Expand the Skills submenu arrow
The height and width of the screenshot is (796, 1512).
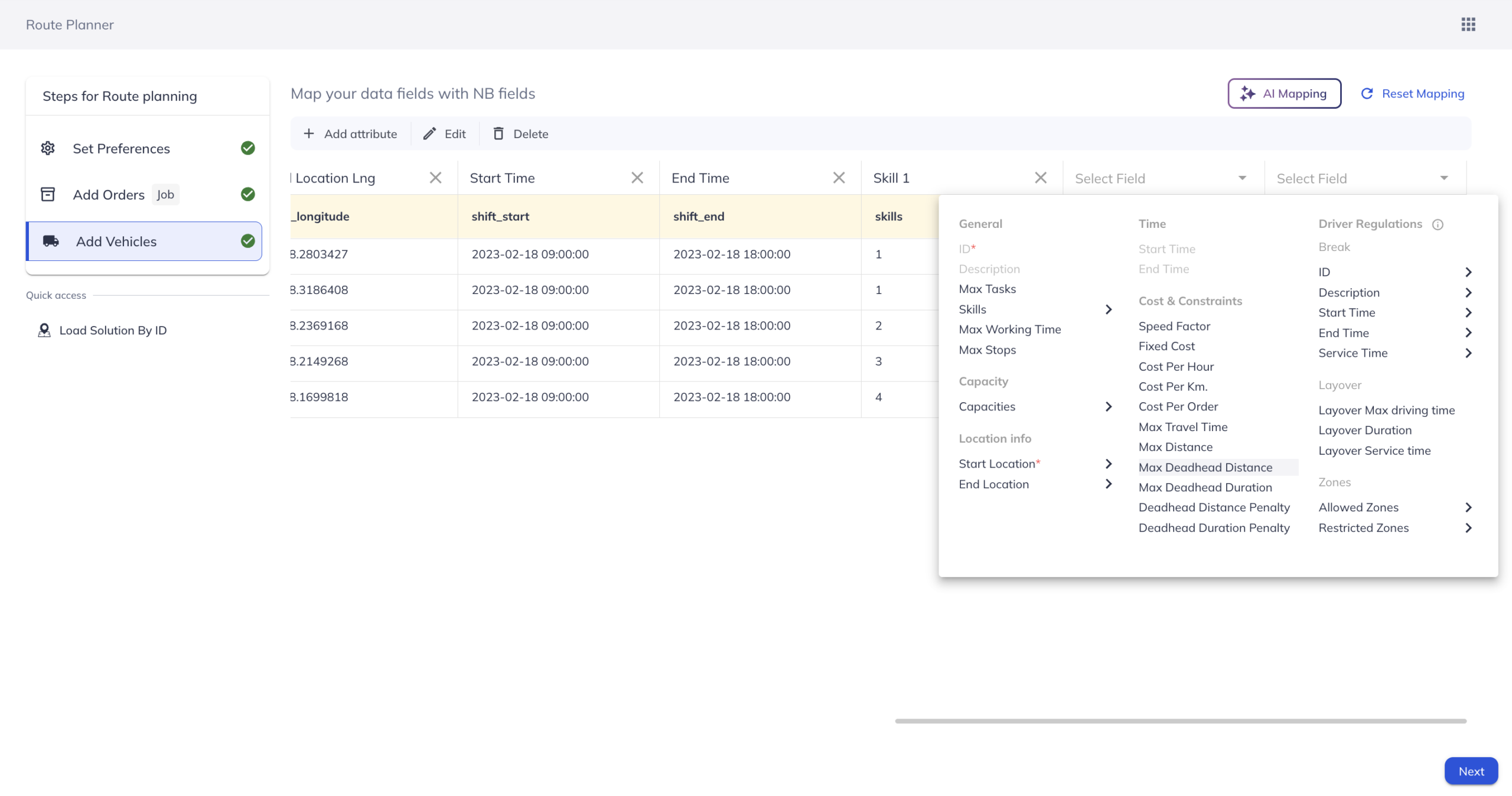coord(1108,309)
